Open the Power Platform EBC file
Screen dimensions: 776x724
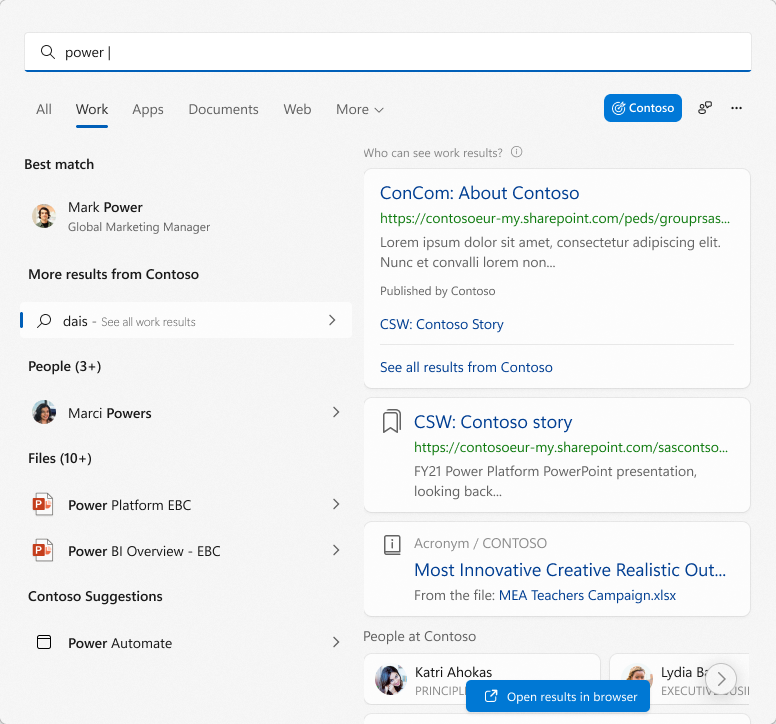coord(186,505)
